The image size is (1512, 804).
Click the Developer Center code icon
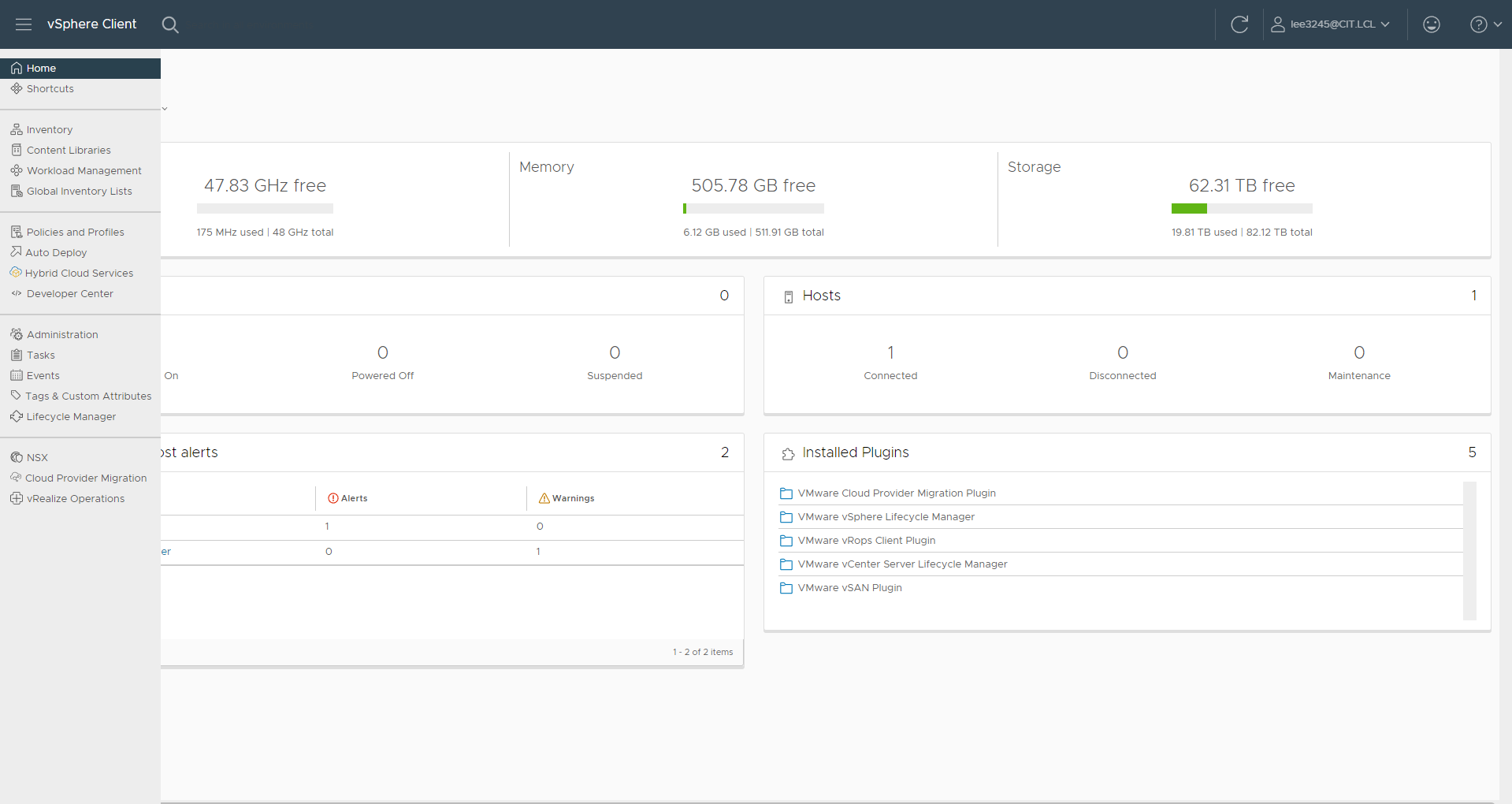point(17,293)
